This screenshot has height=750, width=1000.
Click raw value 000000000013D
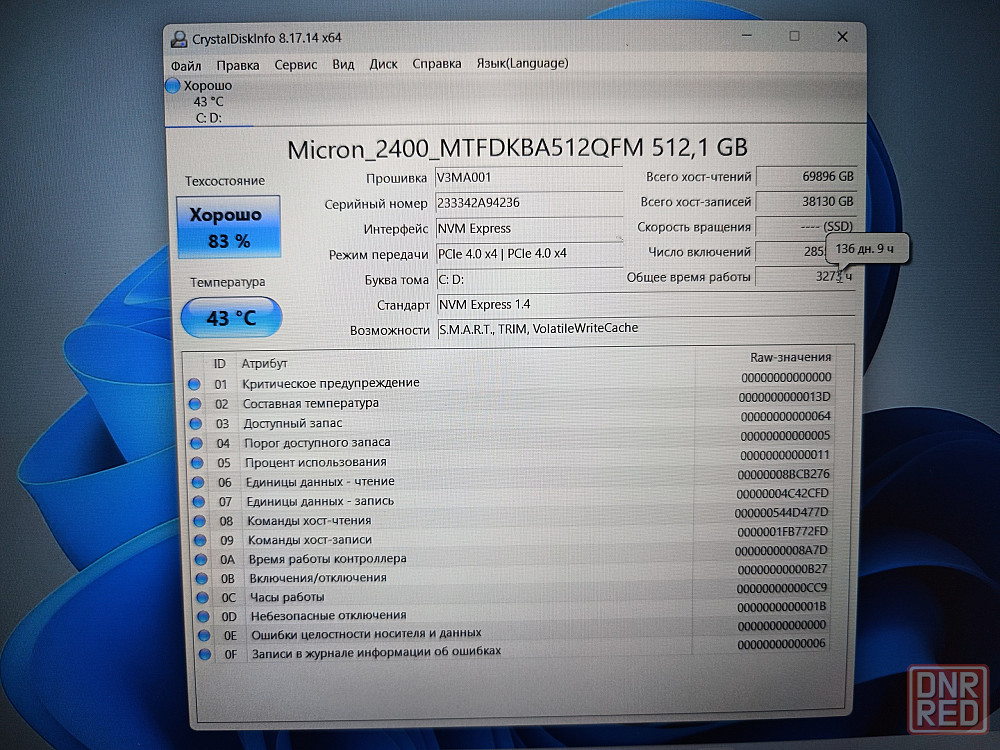click(x=784, y=397)
